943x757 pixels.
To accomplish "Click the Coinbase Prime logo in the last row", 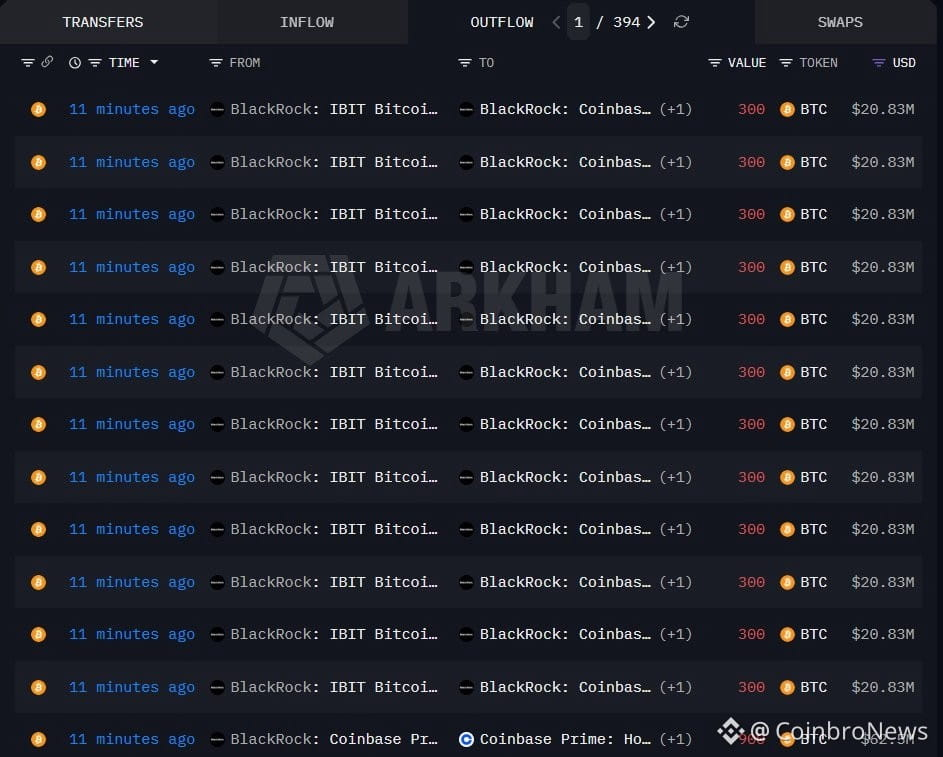I will (x=466, y=739).
